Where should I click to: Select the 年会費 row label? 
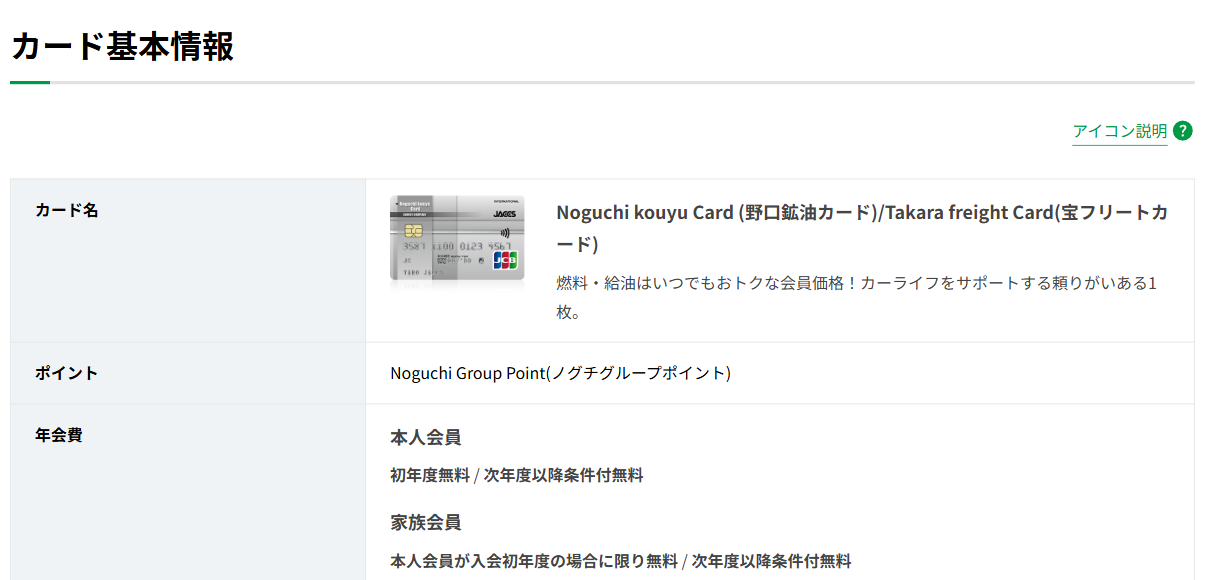pyautogui.click(x=59, y=435)
